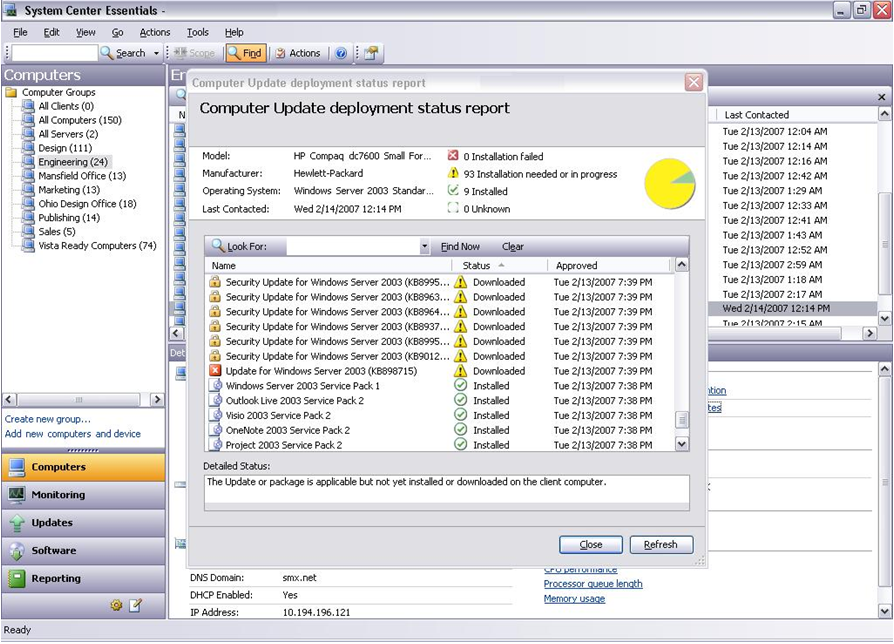Click the Scope toolbar button
The height and width of the screenshot is (644, 894).
[195, 53]
